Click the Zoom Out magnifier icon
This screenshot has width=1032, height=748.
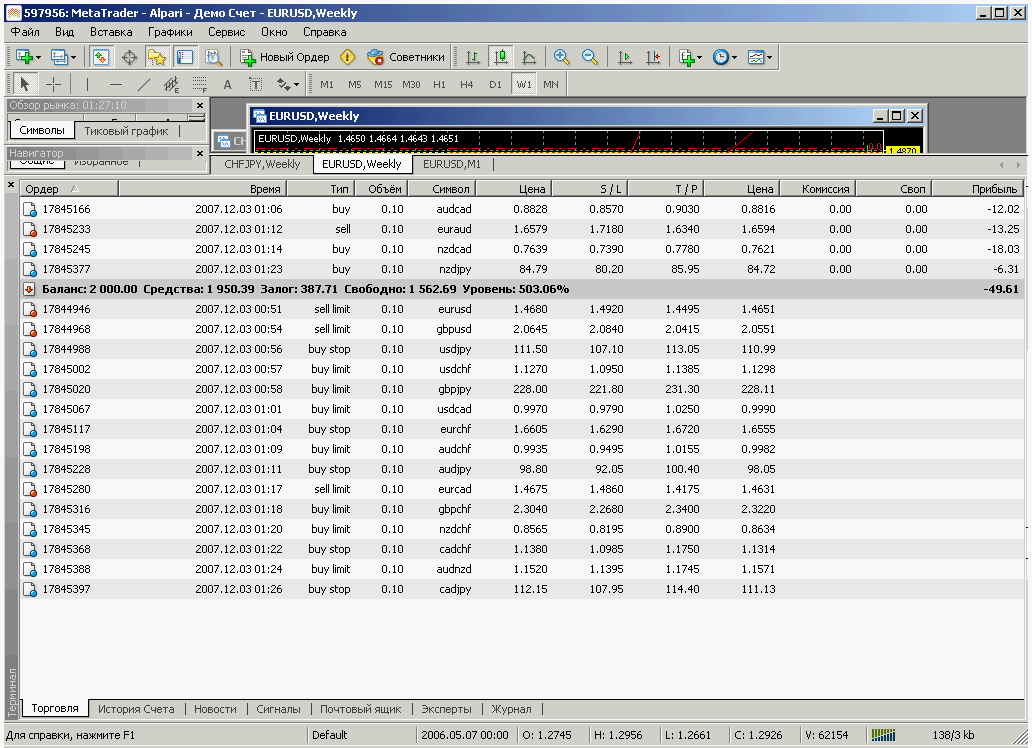click(590, 58)
